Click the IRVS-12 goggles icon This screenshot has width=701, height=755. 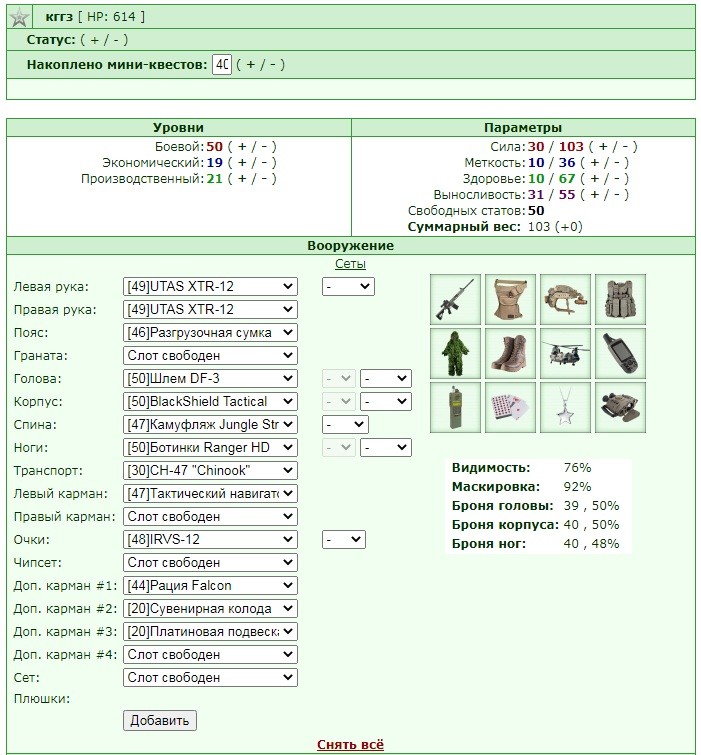coord(620,407)
